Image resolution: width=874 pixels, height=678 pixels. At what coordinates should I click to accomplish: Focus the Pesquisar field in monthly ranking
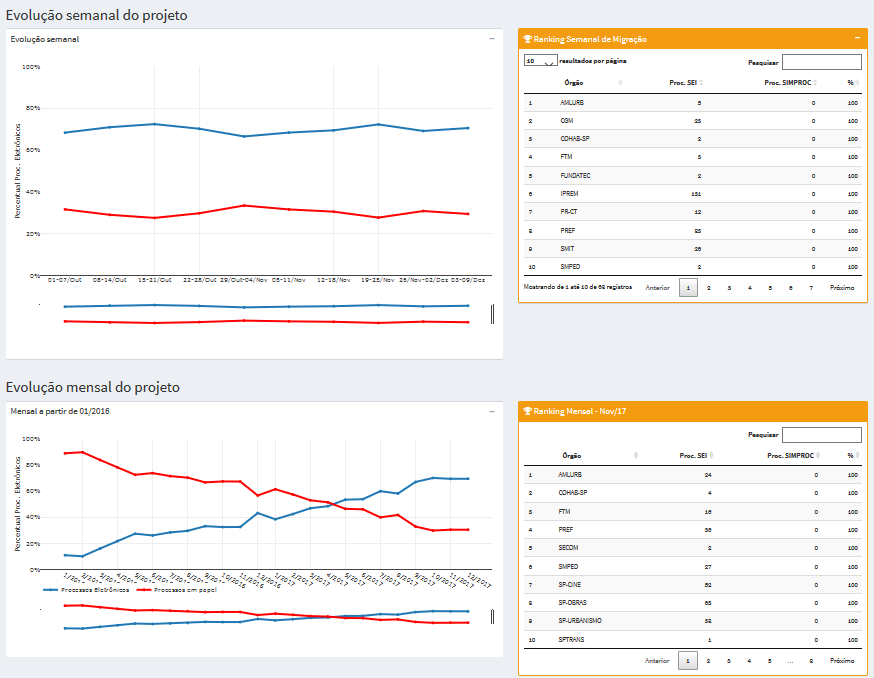[822, 435]
